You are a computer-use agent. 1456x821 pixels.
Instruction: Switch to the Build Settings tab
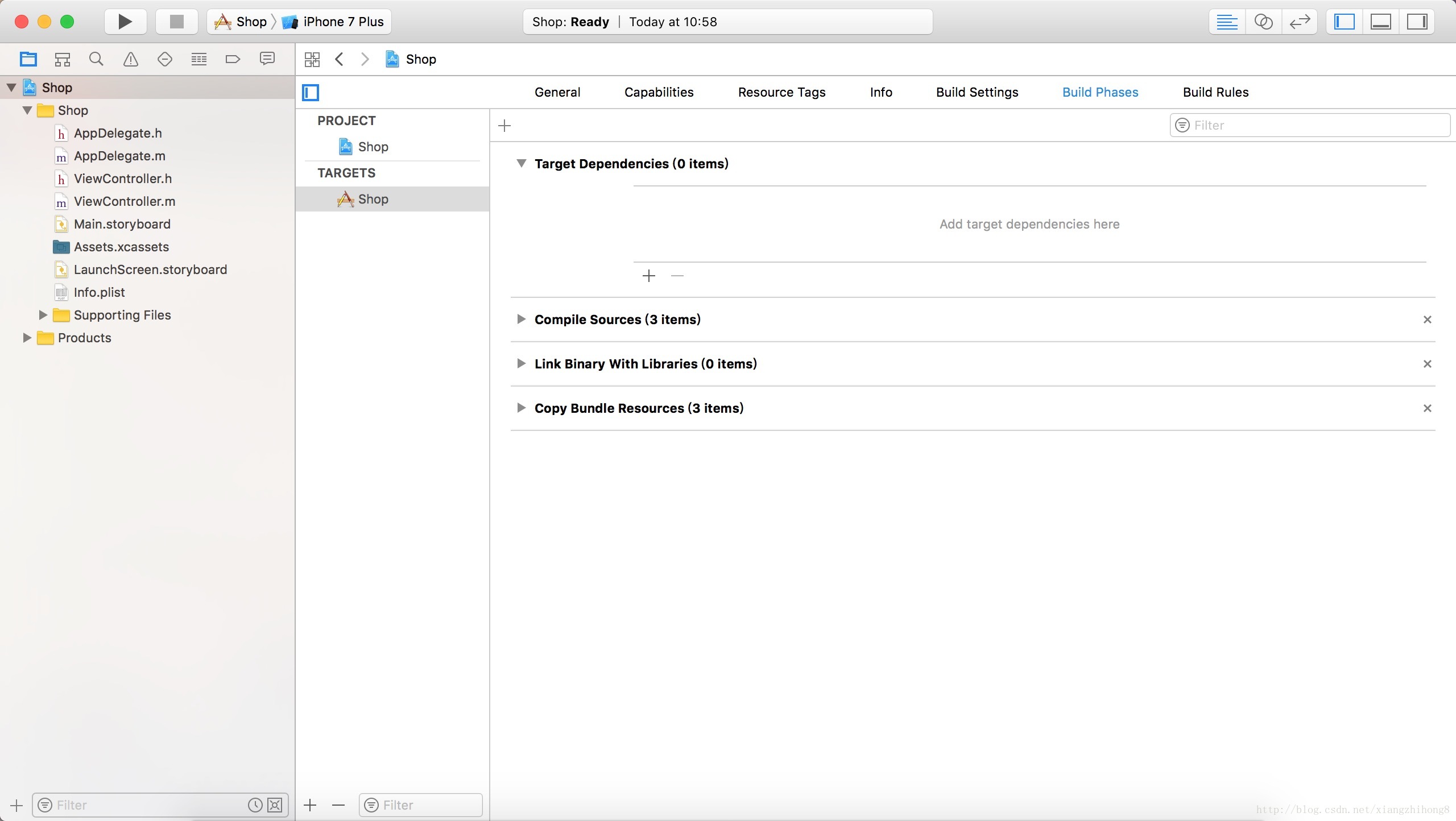[977, 92]
